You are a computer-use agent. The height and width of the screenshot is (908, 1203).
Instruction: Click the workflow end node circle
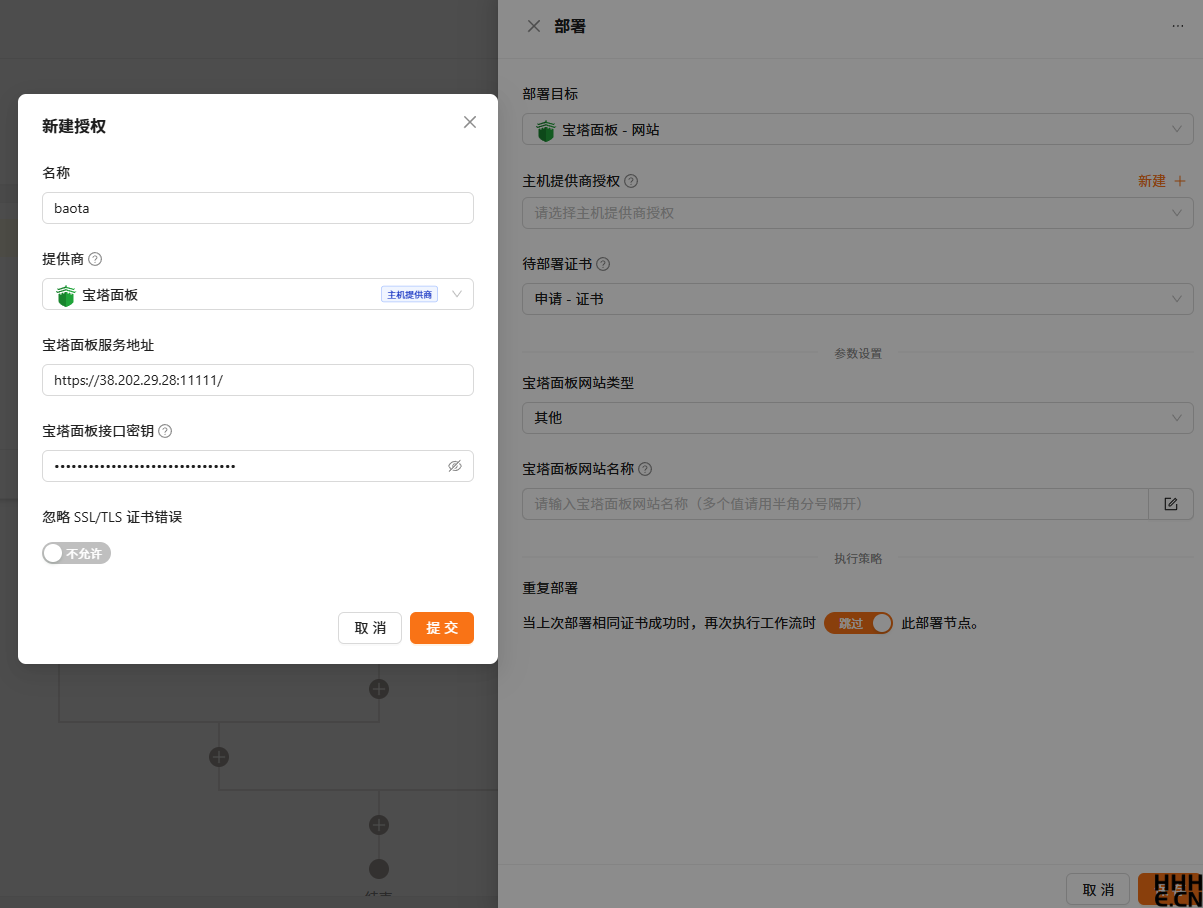click(x=379, y=869)
